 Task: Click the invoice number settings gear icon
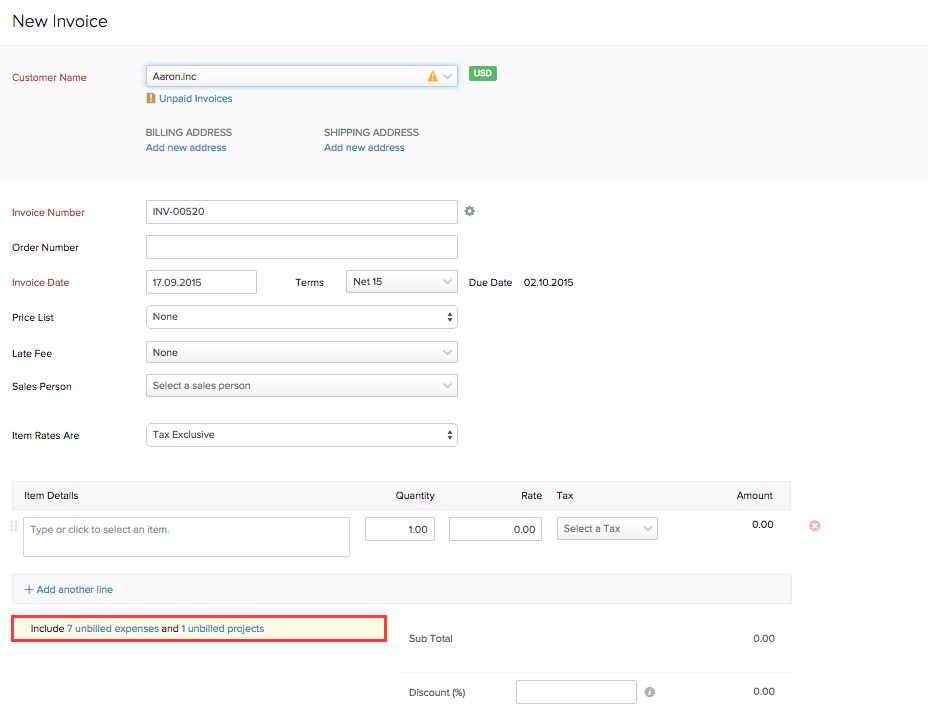coord(469,212)
